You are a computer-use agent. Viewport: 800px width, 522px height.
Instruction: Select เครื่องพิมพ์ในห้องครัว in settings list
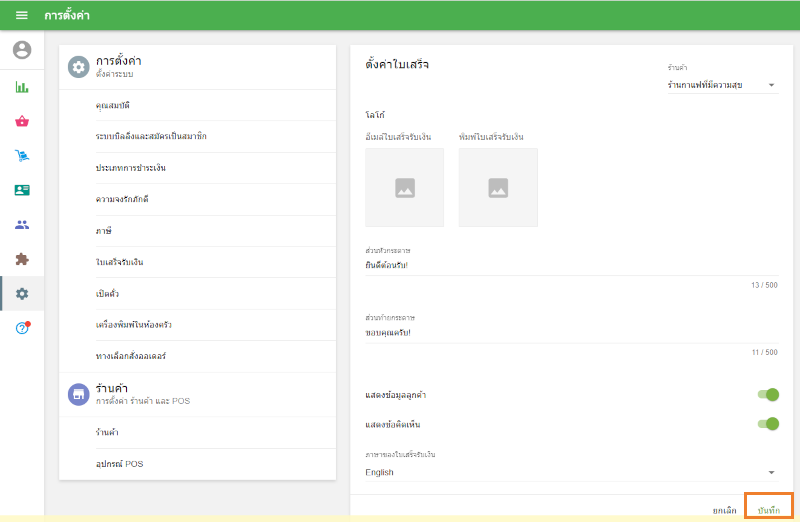click(133, 325)
